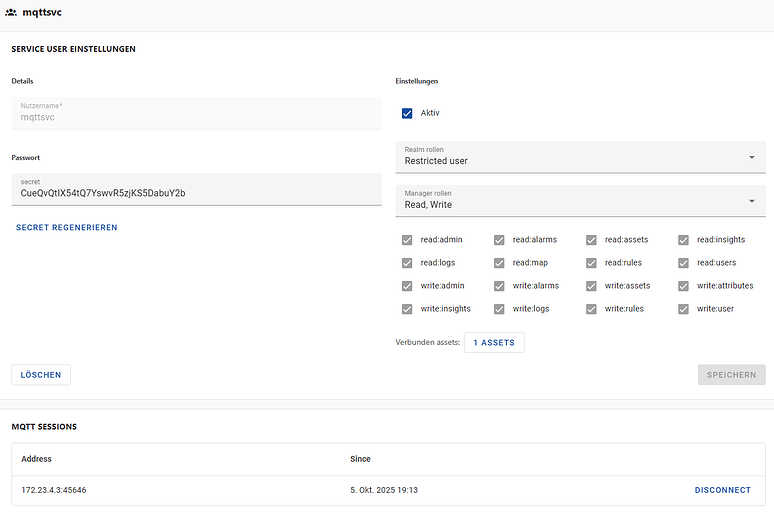Click the Manager rollen dropdown arrow
Screen dimensions: 774x517
751,201
